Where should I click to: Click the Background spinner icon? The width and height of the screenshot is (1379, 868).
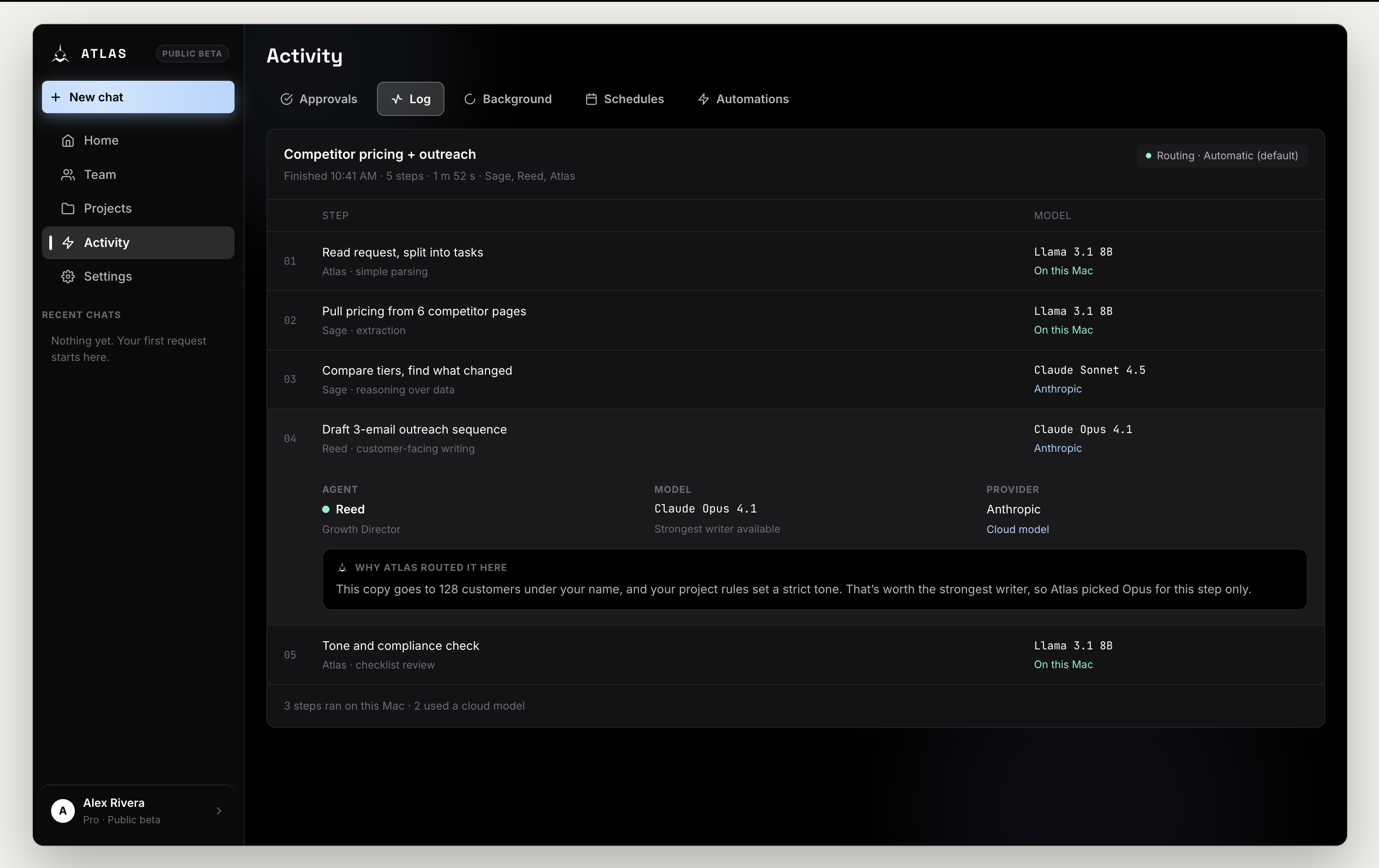[470, 99]
